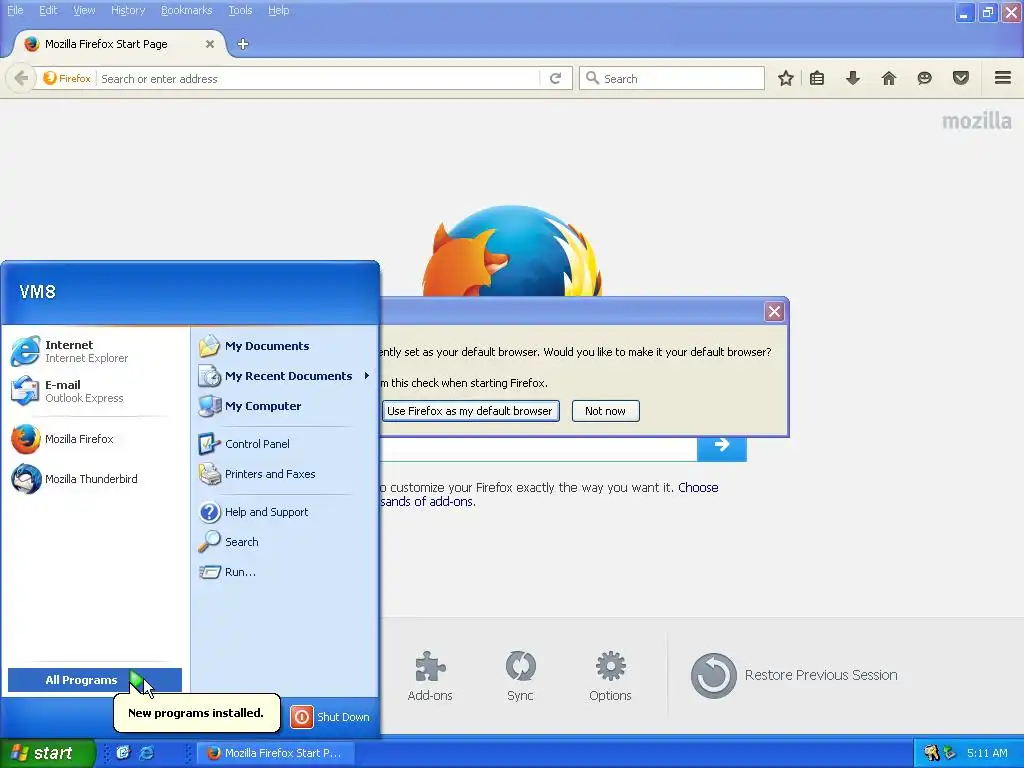The image size is (1024, 768).
Task: Open the Tools menu
Action: pyautogui.click(x=240, y=10)
